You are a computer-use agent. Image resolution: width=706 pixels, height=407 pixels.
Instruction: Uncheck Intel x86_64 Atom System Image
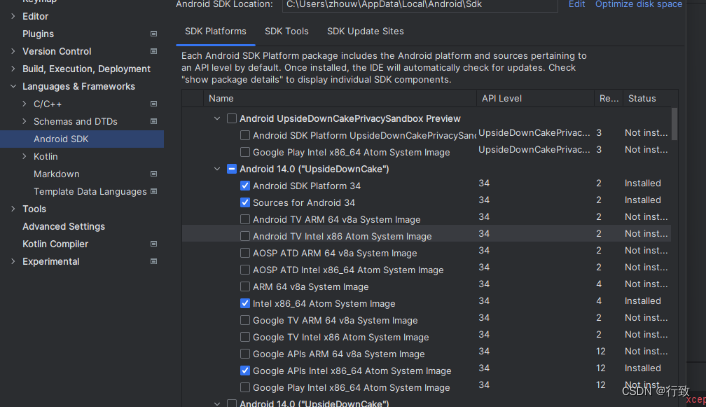pyautogui.click(x=245, y=303)
